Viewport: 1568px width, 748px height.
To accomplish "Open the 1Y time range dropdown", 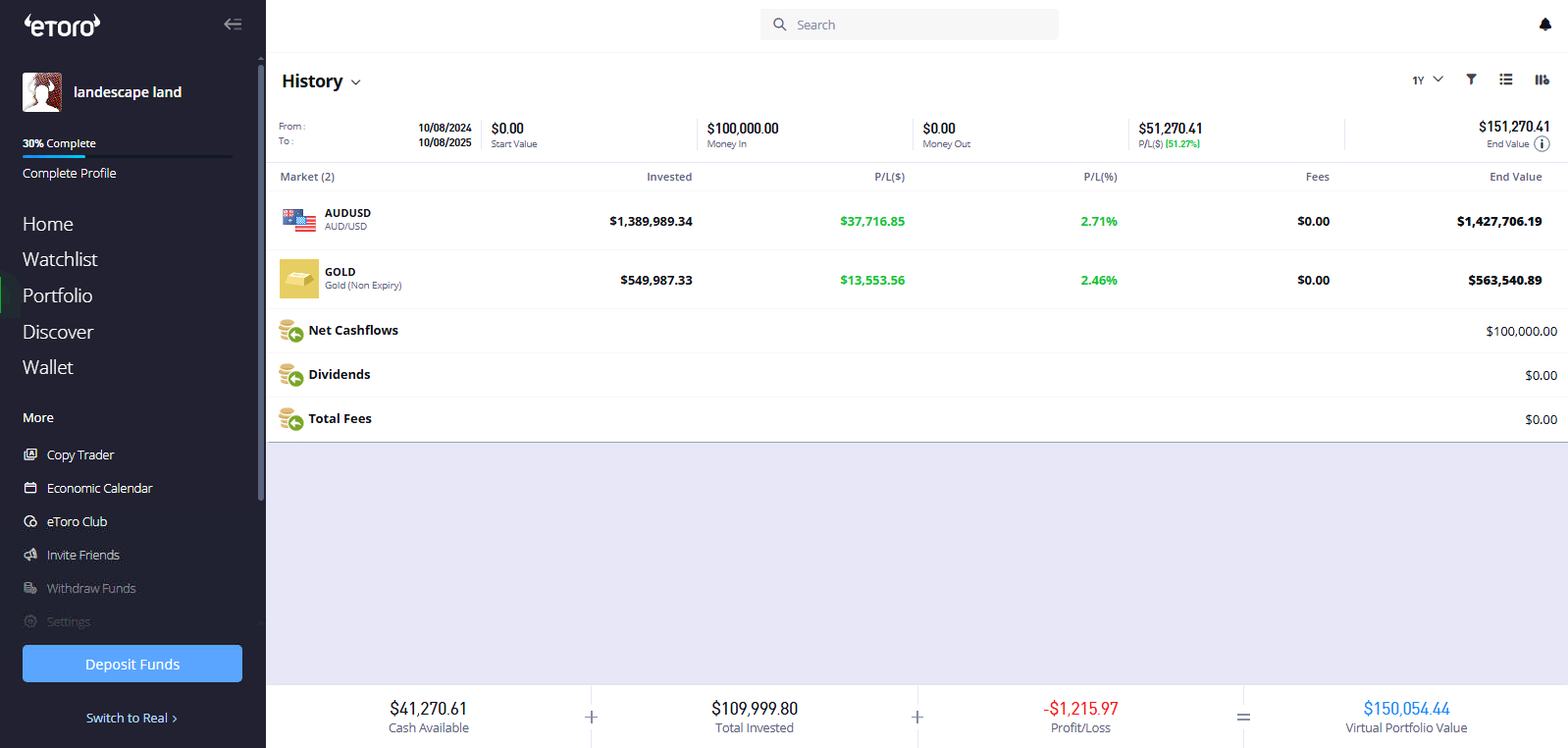I will point(1427,80).
